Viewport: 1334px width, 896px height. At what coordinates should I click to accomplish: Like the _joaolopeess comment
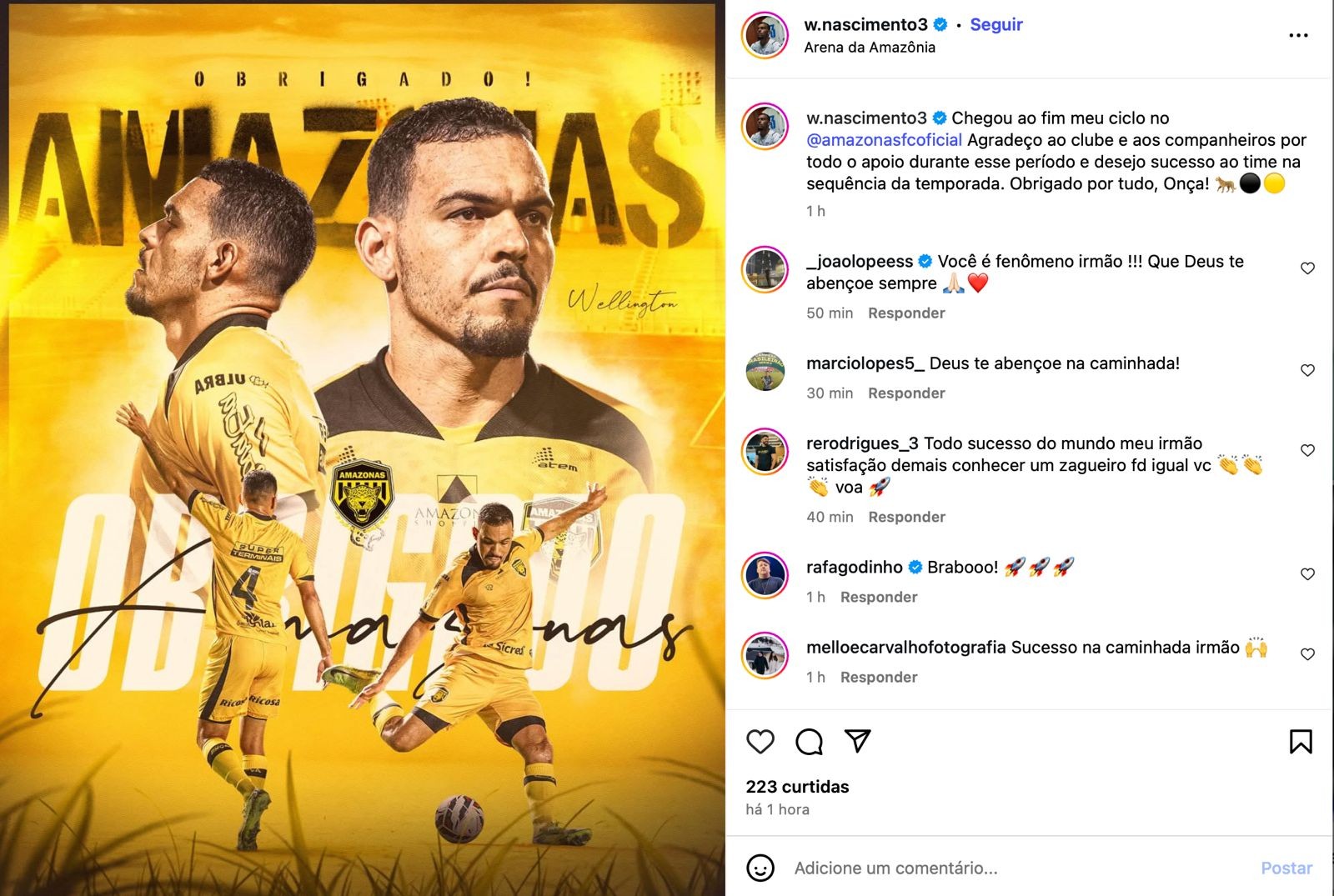[x=1307, y=268]
